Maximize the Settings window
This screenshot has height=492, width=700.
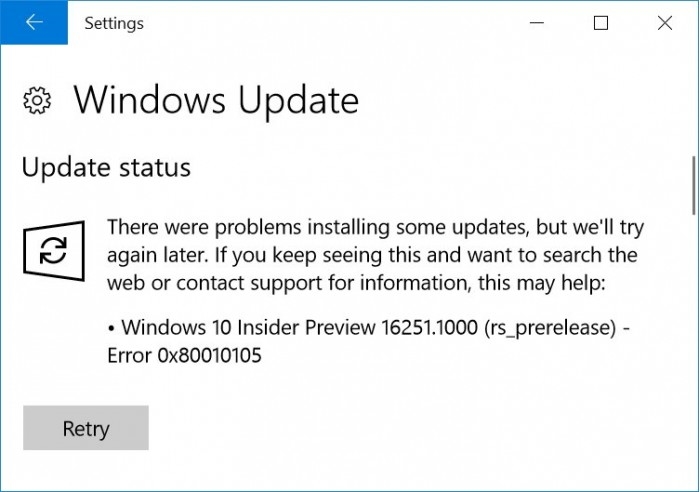pyautogui.click(x=601, y=22)
